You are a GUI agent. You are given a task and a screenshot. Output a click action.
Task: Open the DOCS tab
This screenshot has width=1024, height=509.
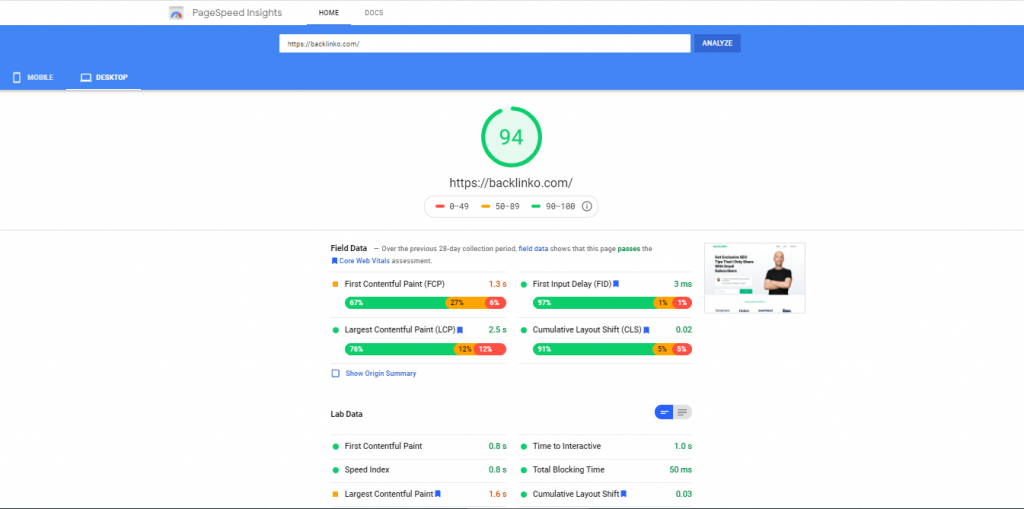click(x=374, y=12)
